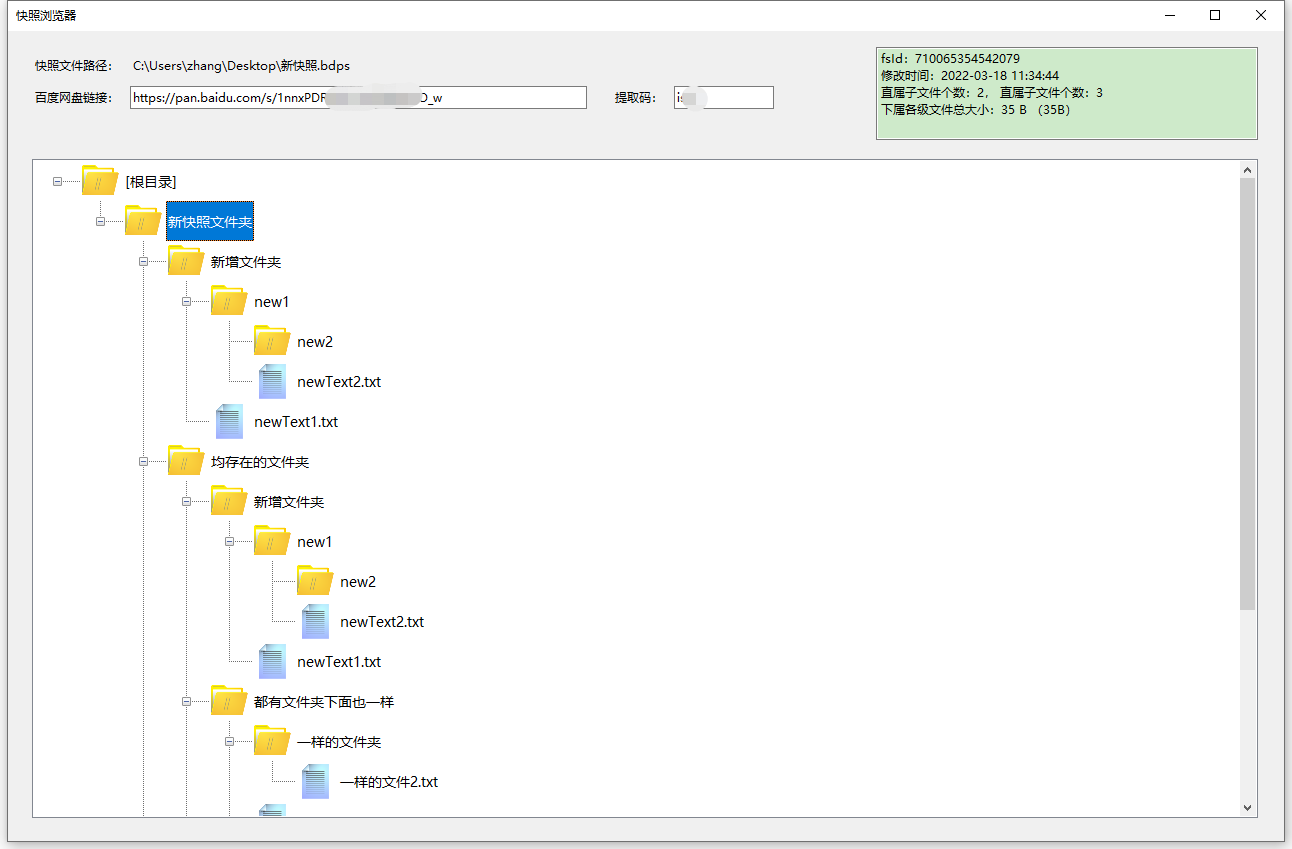The height and width of the screenshot is (849, 1292).
Task: Click the 快照浏览器 window title
Action: point(46,15)
